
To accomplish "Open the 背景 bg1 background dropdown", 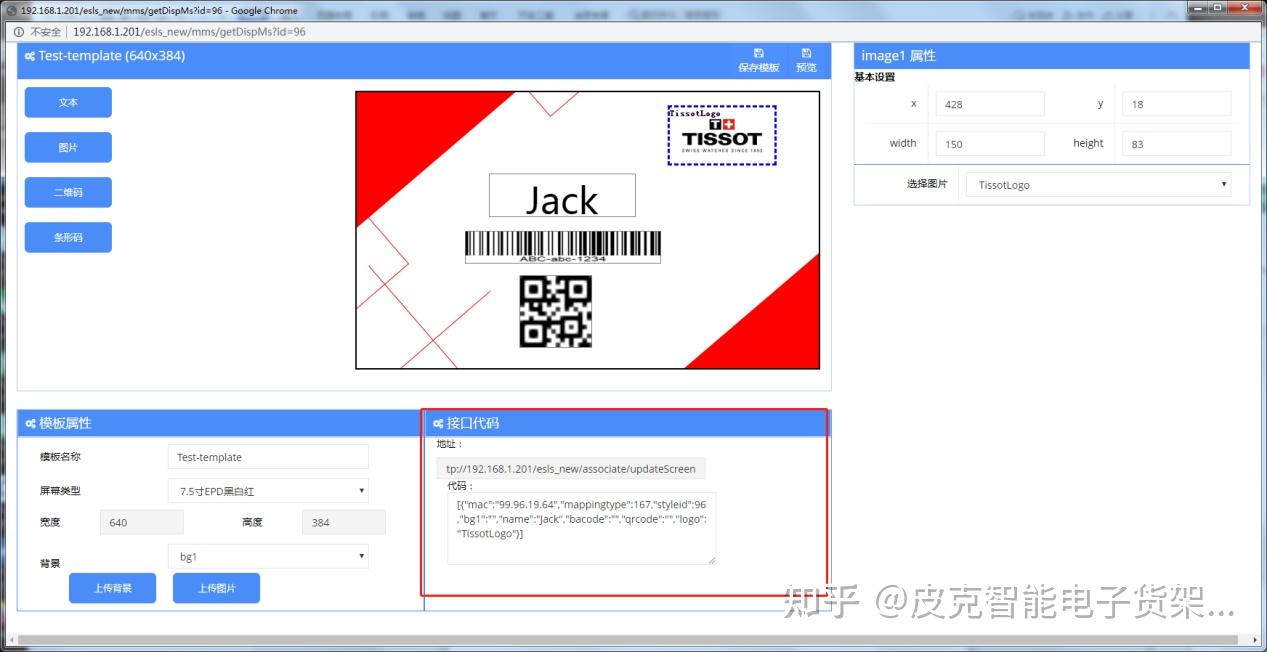I will click(x=268, y=556).
